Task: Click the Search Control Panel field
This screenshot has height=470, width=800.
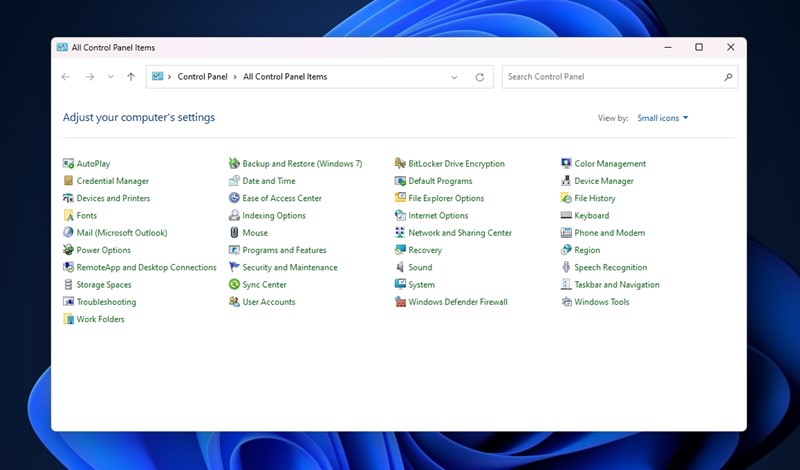Action: pyautogui.click(x=610, y=77)
